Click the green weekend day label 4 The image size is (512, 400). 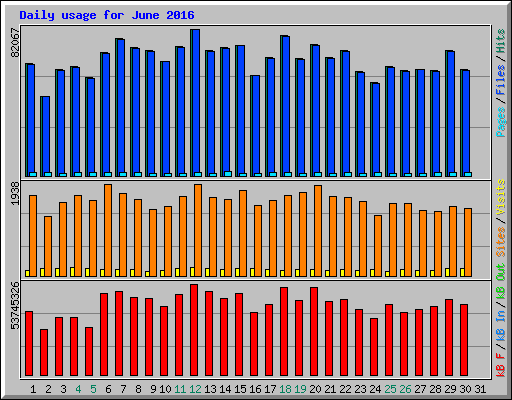pos(78,389)
